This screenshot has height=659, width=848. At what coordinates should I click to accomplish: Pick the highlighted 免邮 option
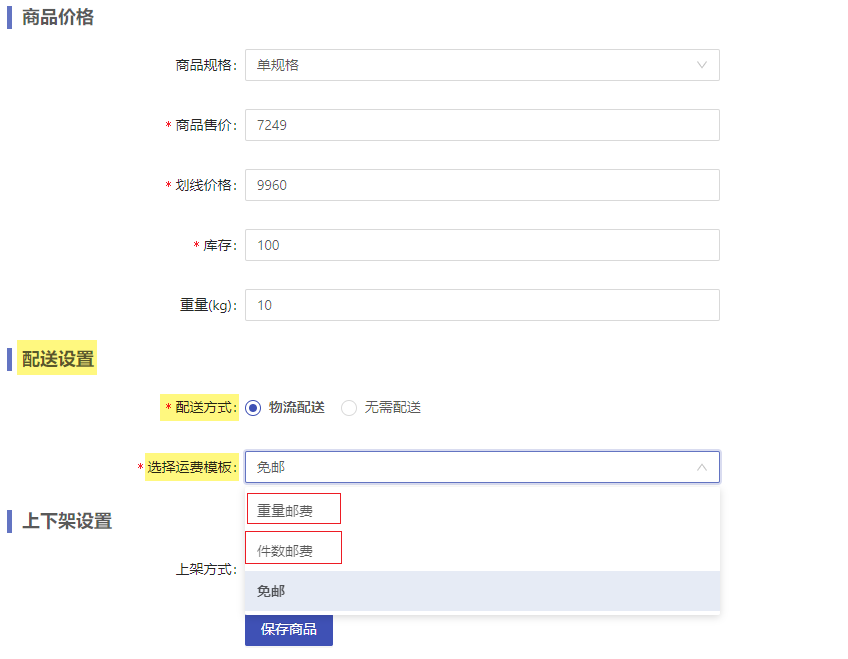482,591
